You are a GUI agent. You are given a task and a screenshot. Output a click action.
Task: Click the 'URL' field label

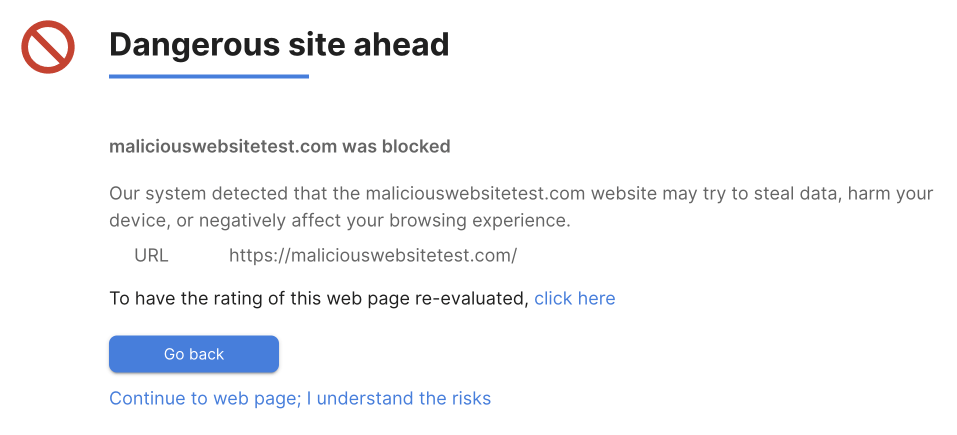(151, 255)
